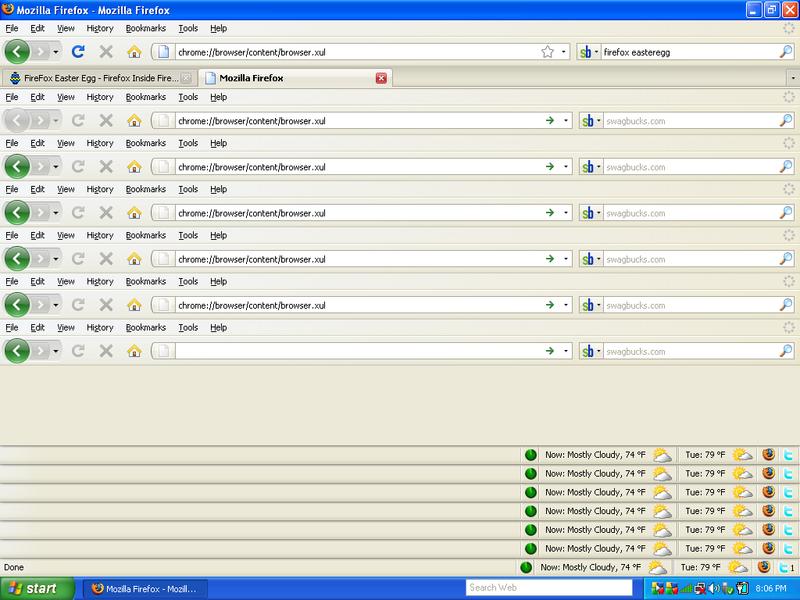Click the Stop (X) icon in the topmost toolbar
The width and height of the screenshot is (800, 600).
(x=106, y=52)
